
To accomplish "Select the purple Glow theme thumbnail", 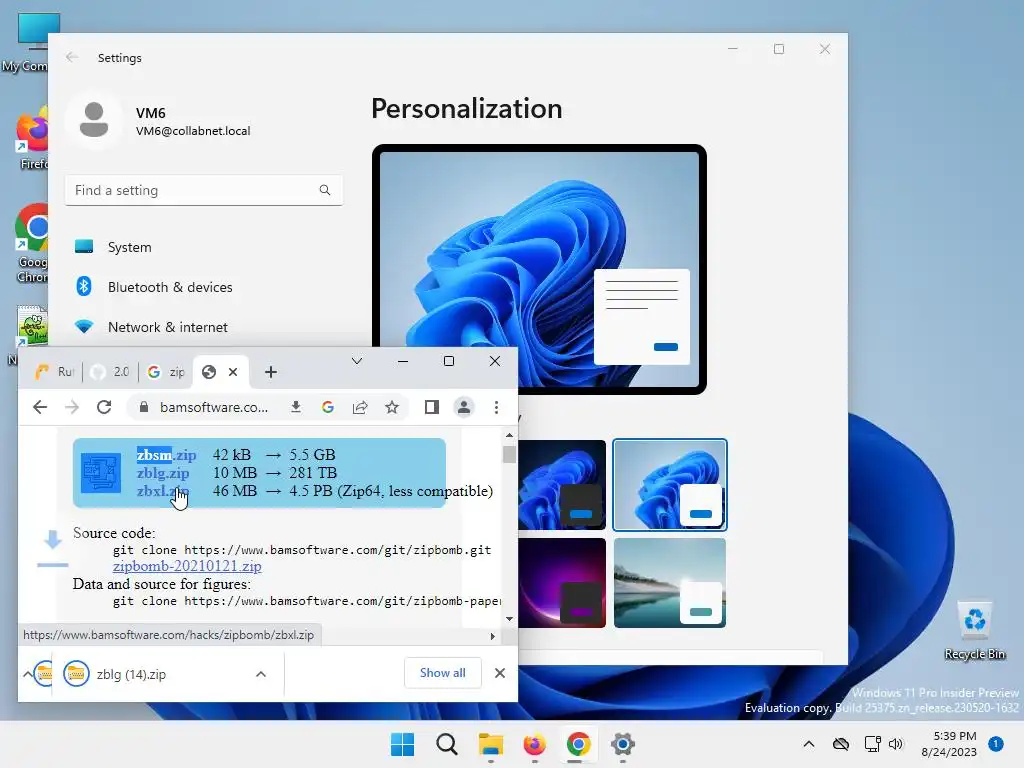I will [x=562, y=583].
